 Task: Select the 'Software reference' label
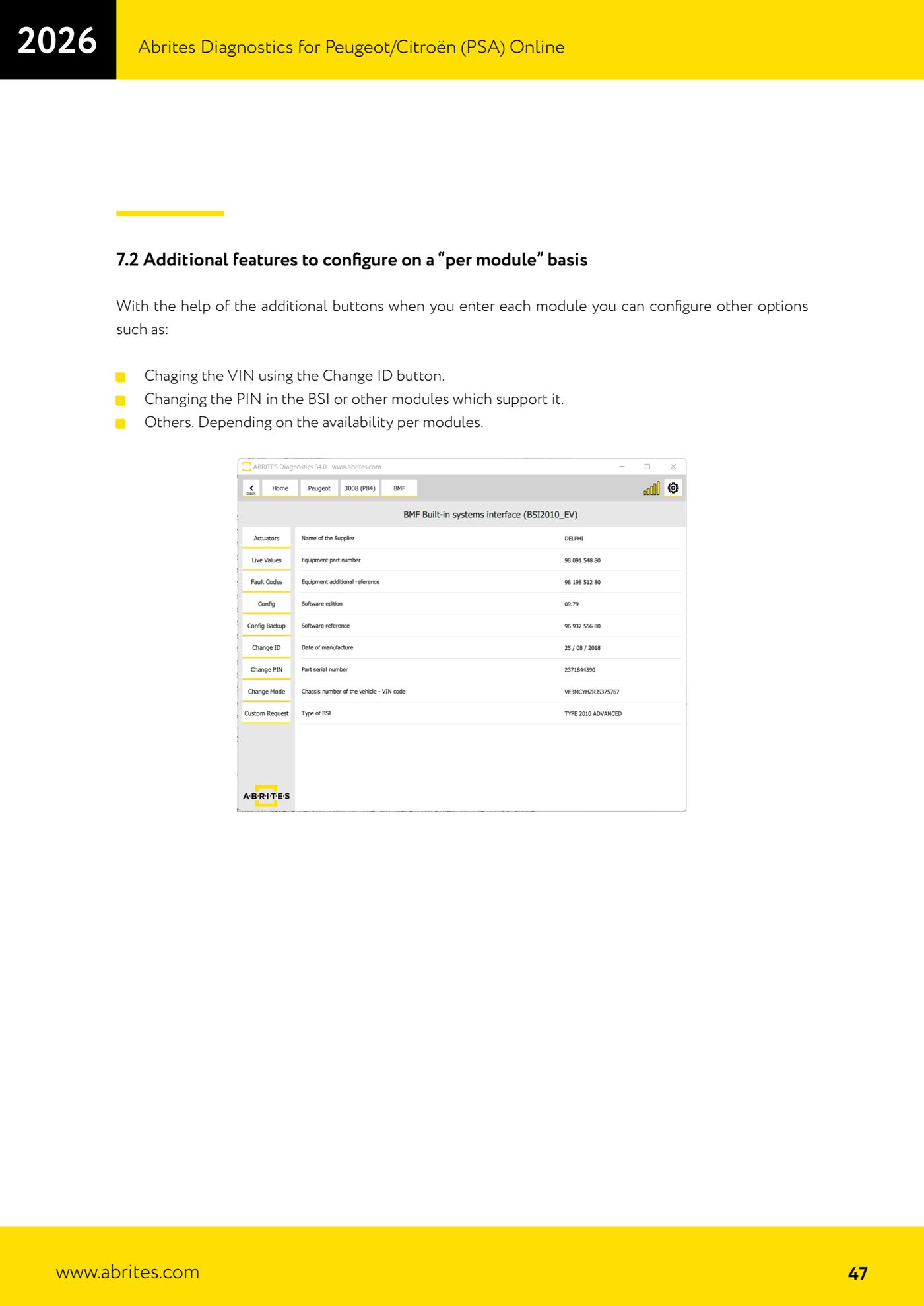pyautogui.click(x=325, y=626)
